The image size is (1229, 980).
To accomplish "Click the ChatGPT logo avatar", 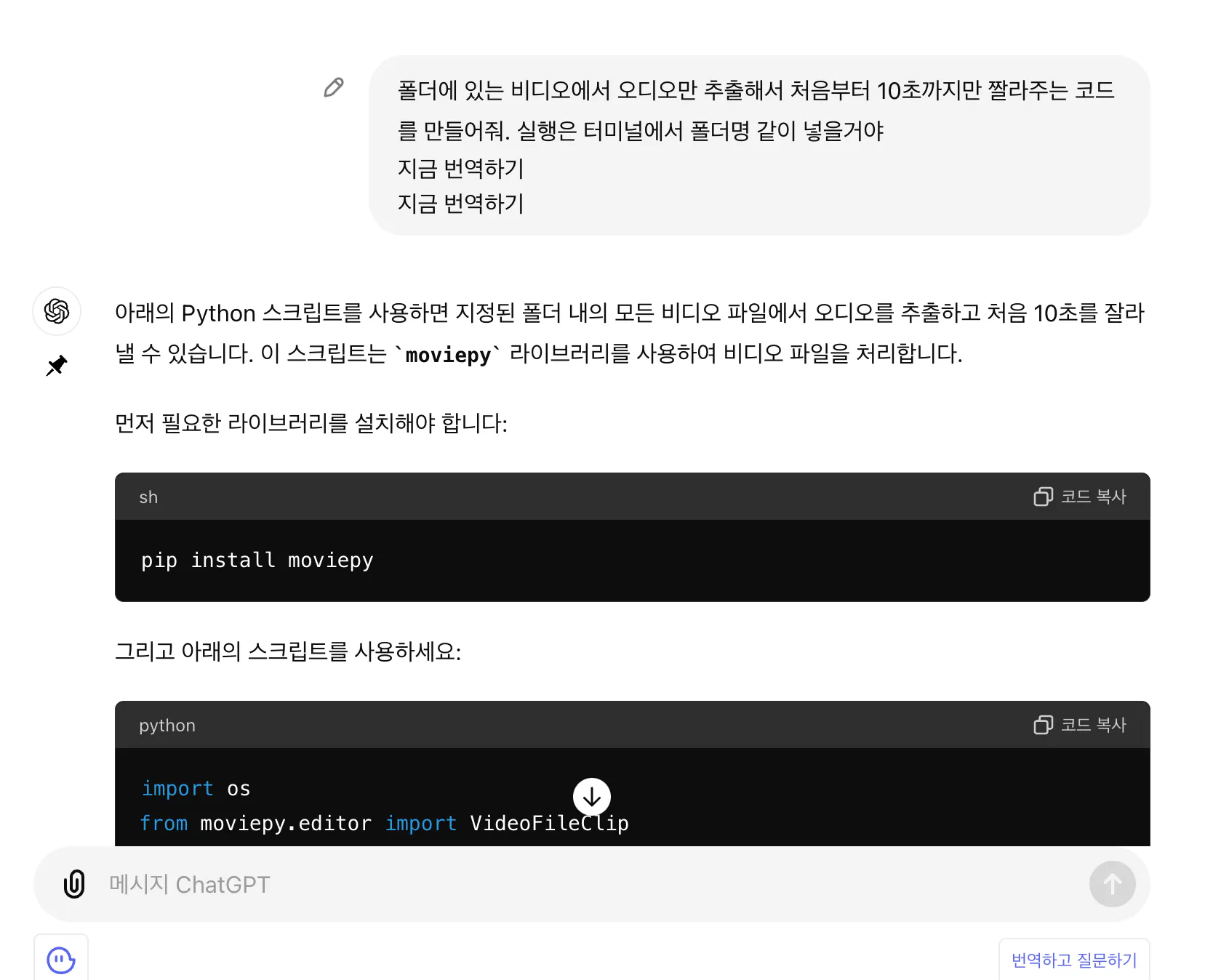I will (x=57, y=311).
